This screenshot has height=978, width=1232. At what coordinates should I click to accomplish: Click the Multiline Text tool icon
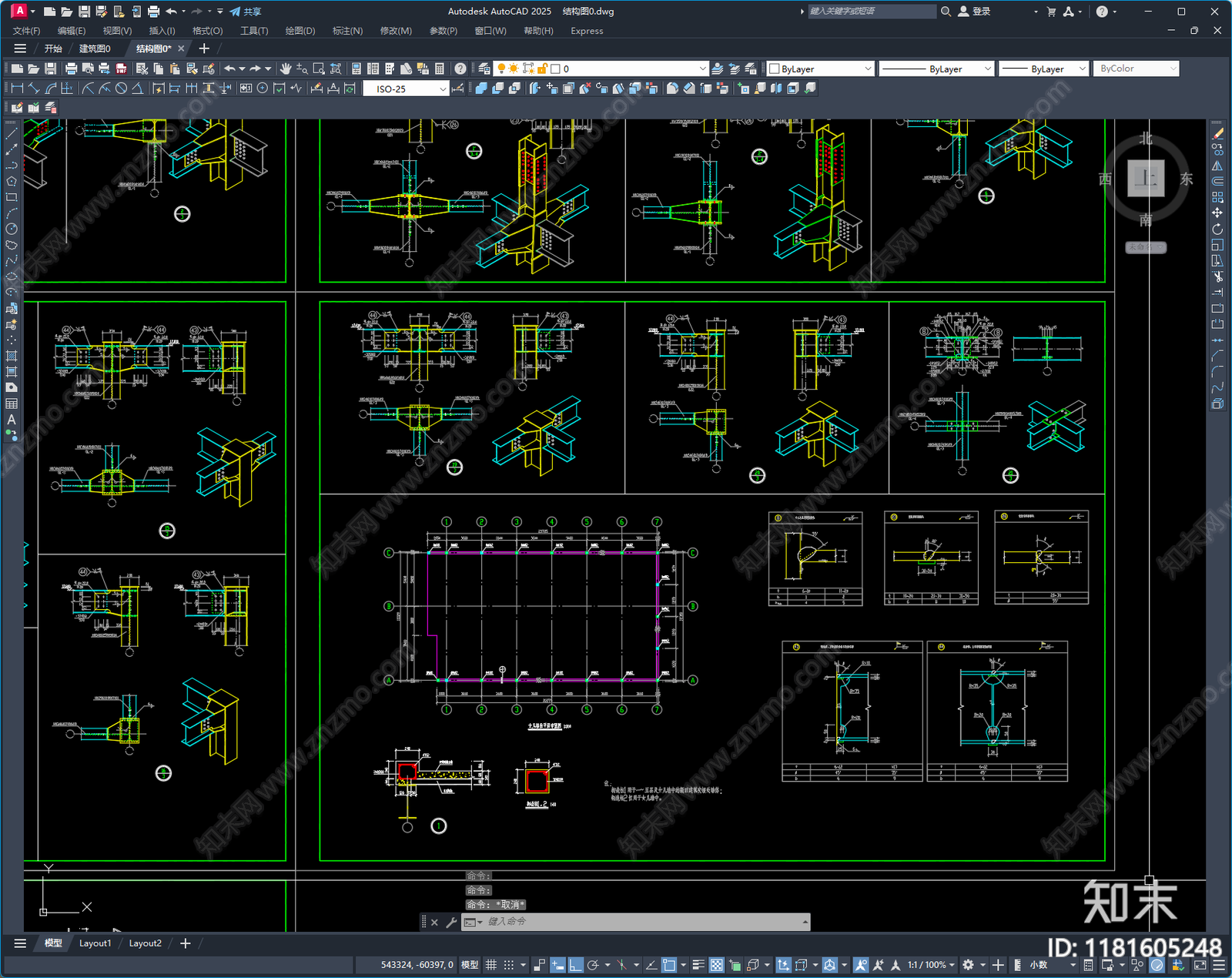tap(12, 420)
